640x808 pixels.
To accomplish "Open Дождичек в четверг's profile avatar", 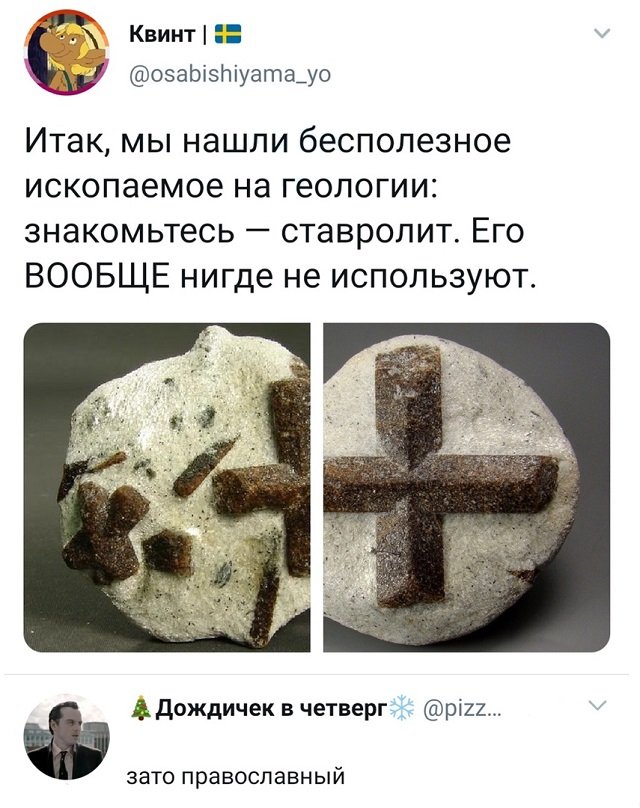I will click(x=66, y=737).
